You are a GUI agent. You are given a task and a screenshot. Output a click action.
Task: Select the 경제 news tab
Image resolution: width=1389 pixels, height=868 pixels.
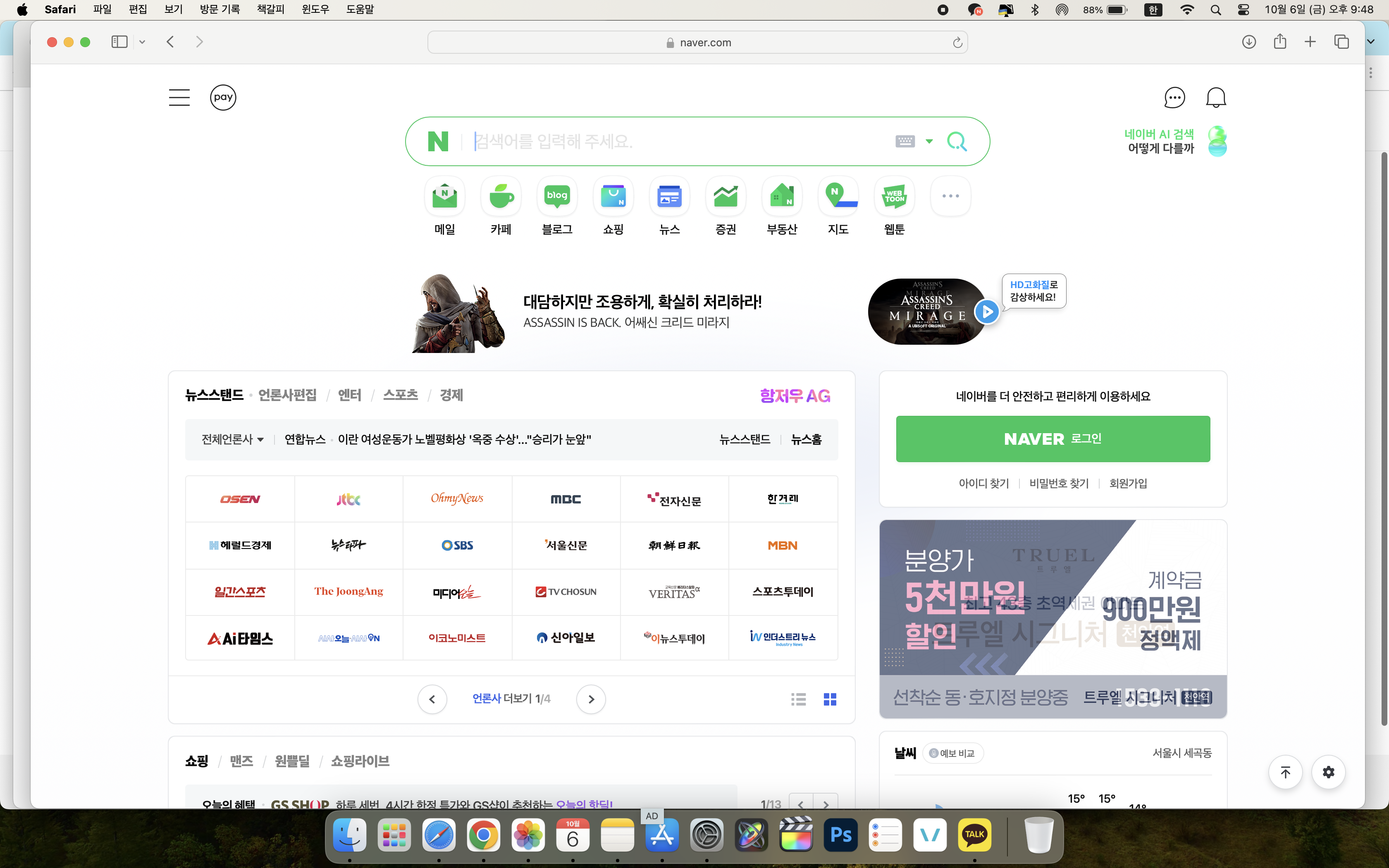[451, 395]
